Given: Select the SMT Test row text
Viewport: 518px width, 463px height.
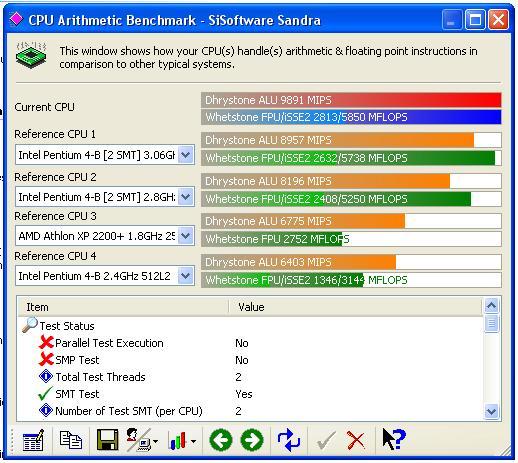Looking at the screenshot, I should pos(77,394).
